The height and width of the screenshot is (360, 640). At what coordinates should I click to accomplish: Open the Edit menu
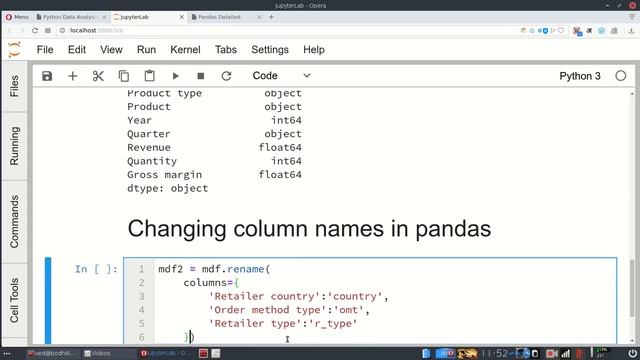(x=77, y=50)
